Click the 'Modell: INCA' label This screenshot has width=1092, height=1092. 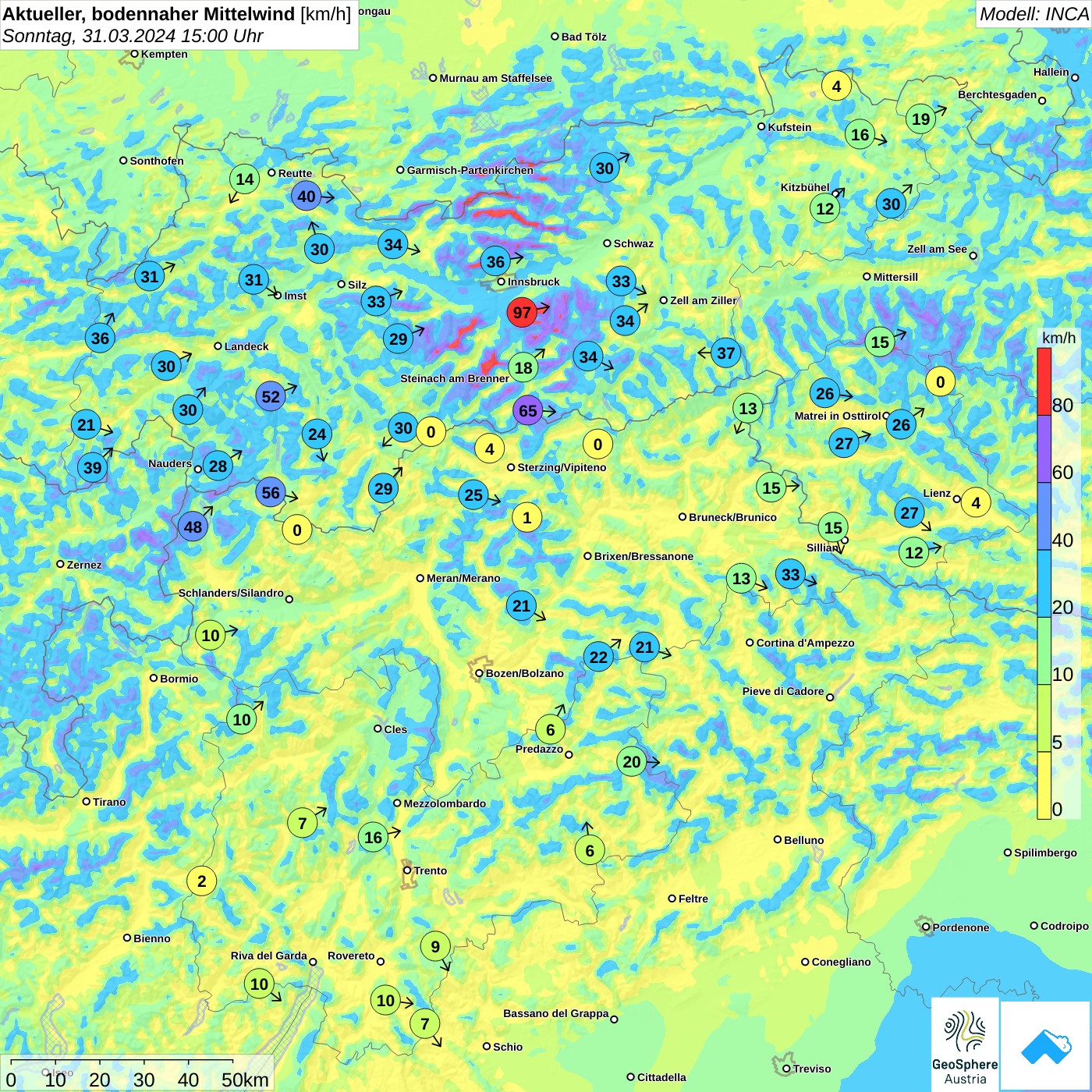tap(1033, 14)
